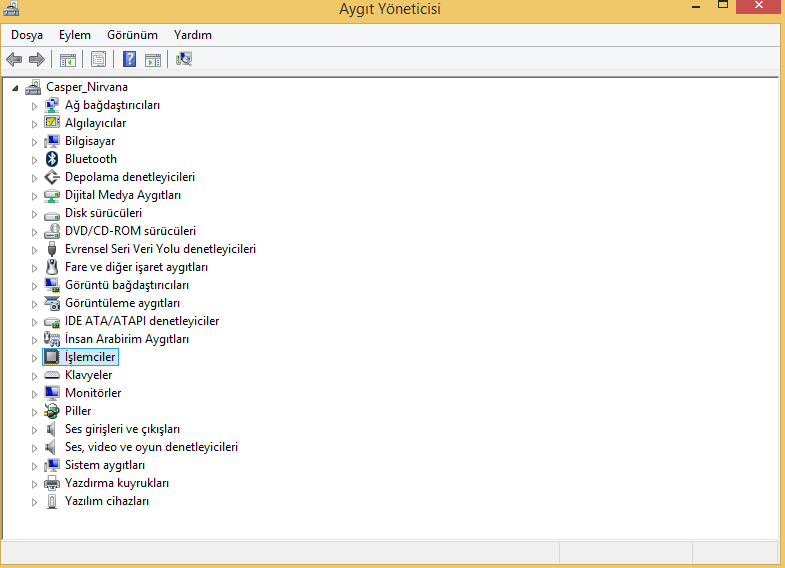Select Evrensel Seri Veri Yolu denetleyicileri label
The image size is (785, 568).
coord(160,249)
